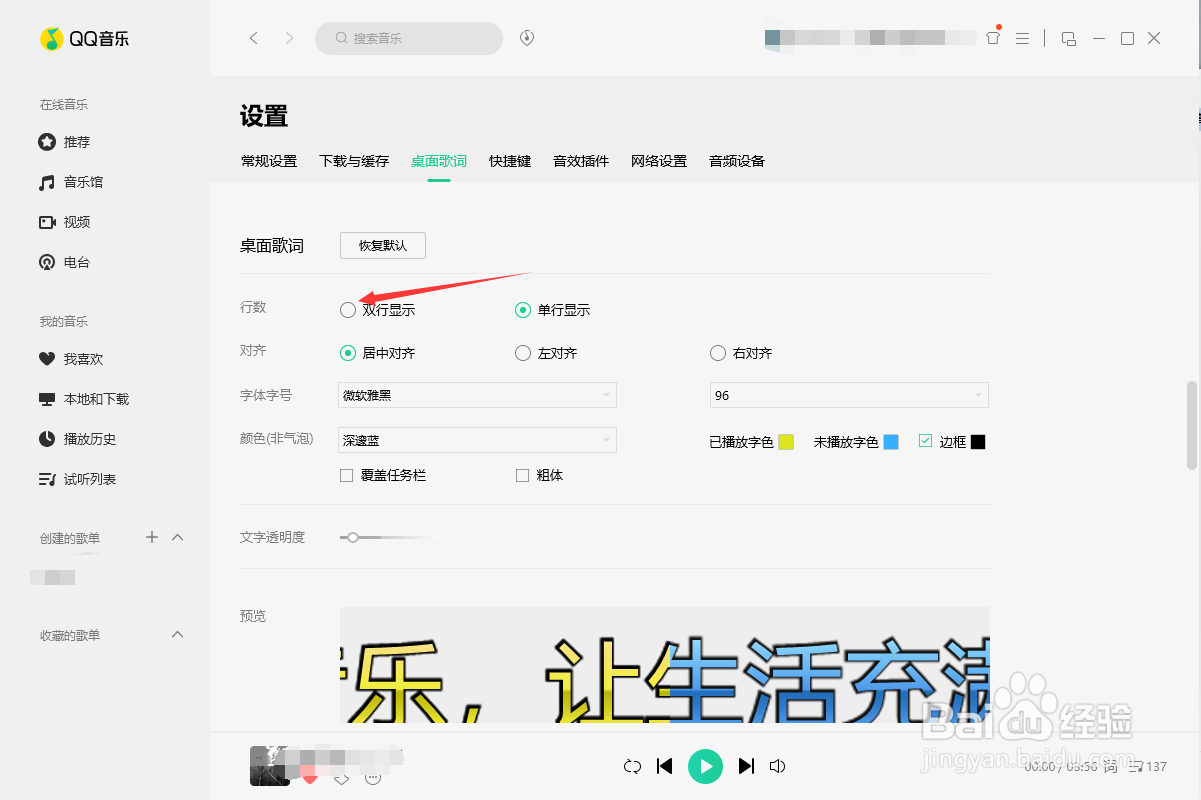Screen dimensions: 1201x800
Task: Click inside the 搜索音乐 search field
Action: pyautogui.click(x=409, y=38)
